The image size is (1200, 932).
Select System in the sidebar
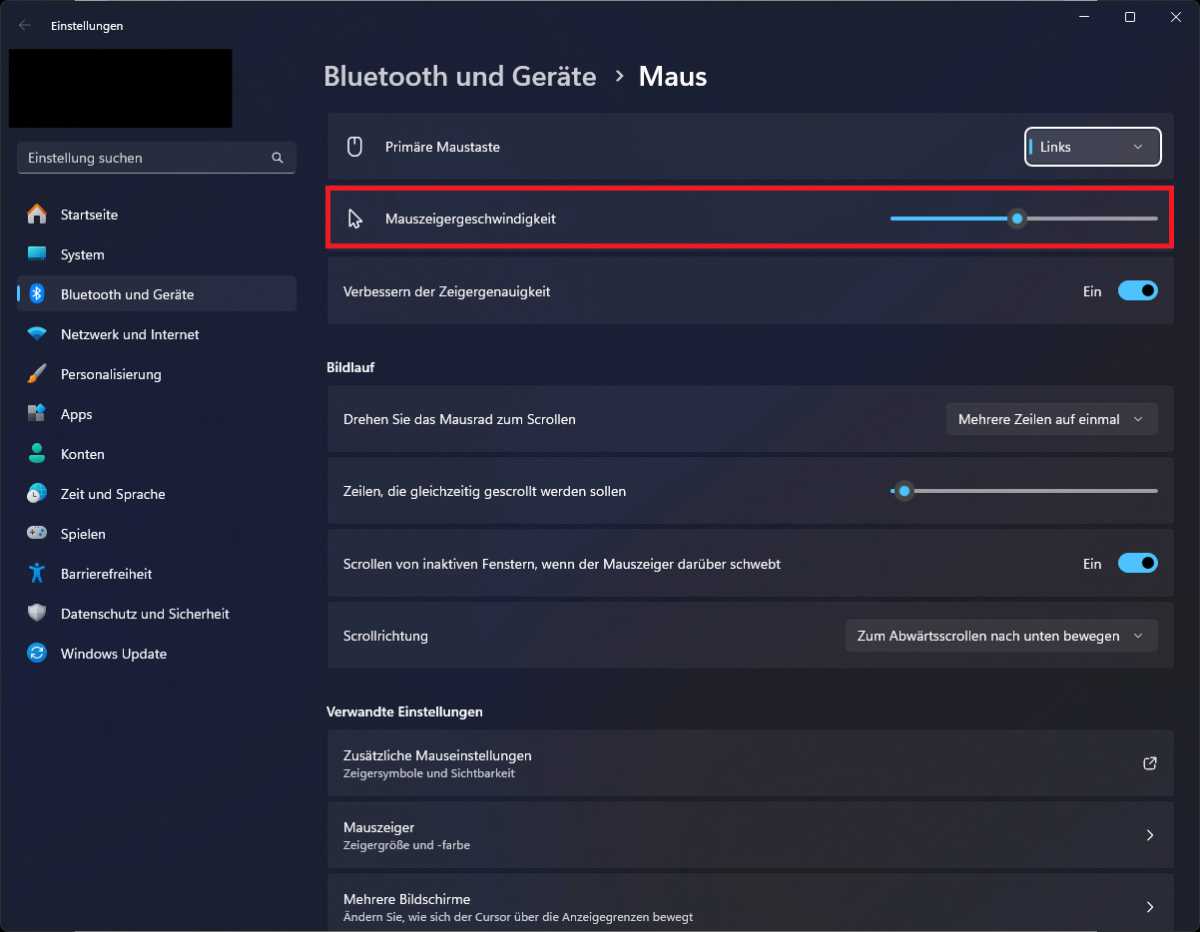click(x=84, y=254)
